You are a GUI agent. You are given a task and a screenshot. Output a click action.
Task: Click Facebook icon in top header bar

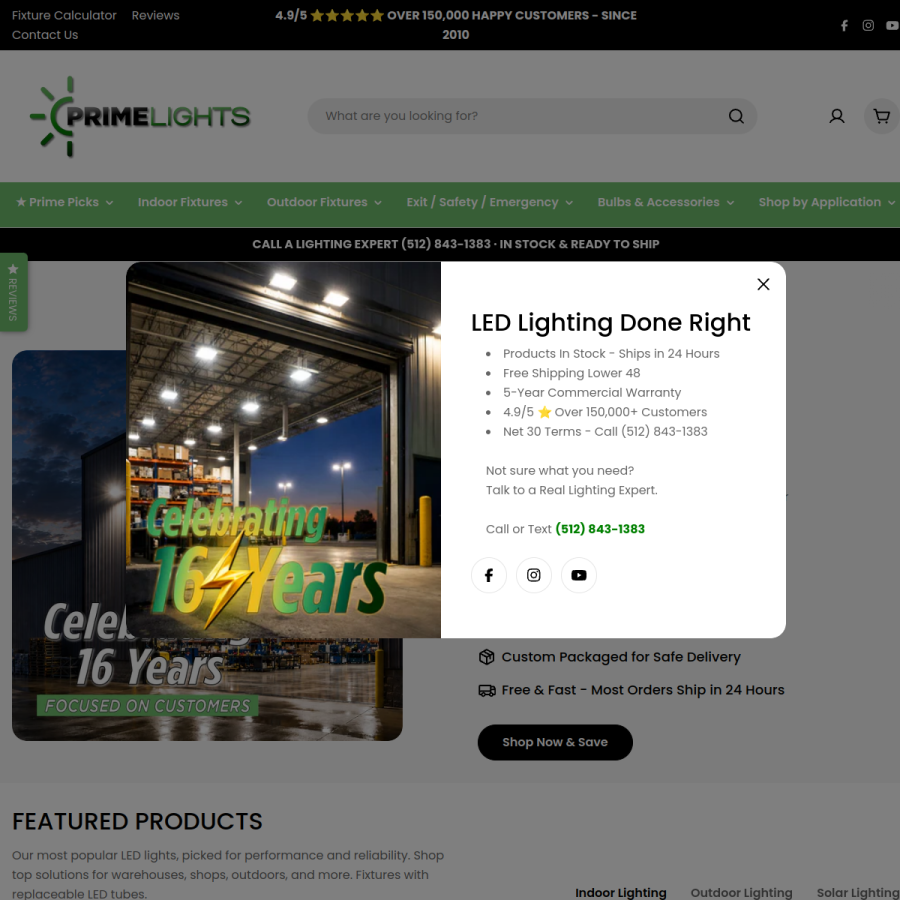(844, 25)
